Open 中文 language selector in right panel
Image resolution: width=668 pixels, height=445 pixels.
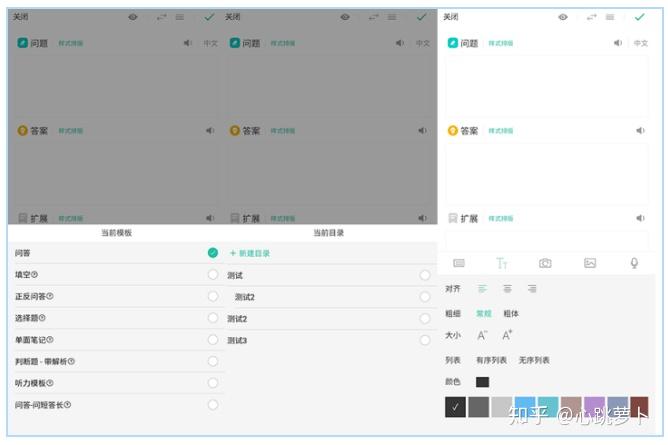pyautogui.click(x=641, y=43)
